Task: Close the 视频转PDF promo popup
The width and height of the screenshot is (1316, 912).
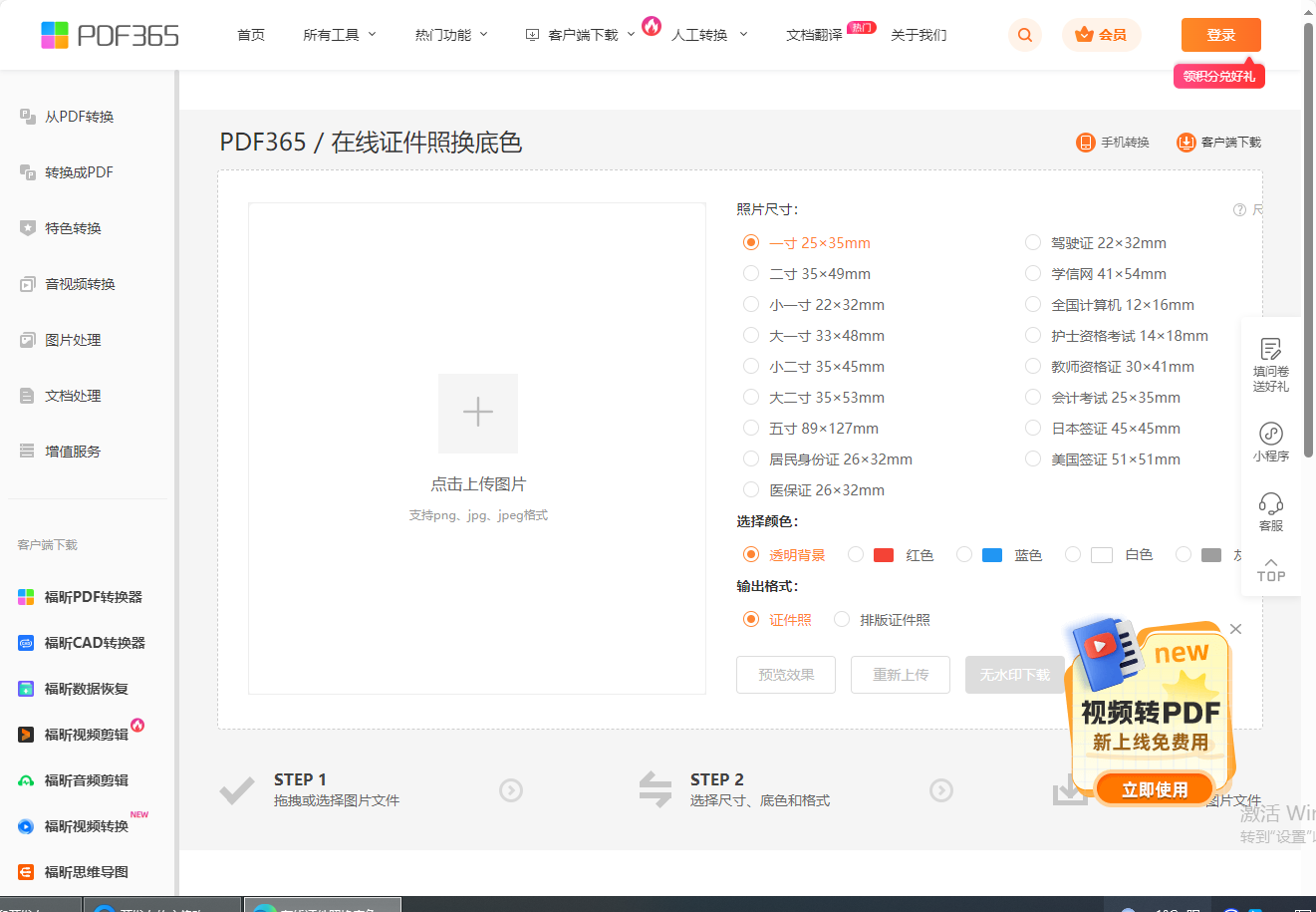Action: [x=1235, y=629]
